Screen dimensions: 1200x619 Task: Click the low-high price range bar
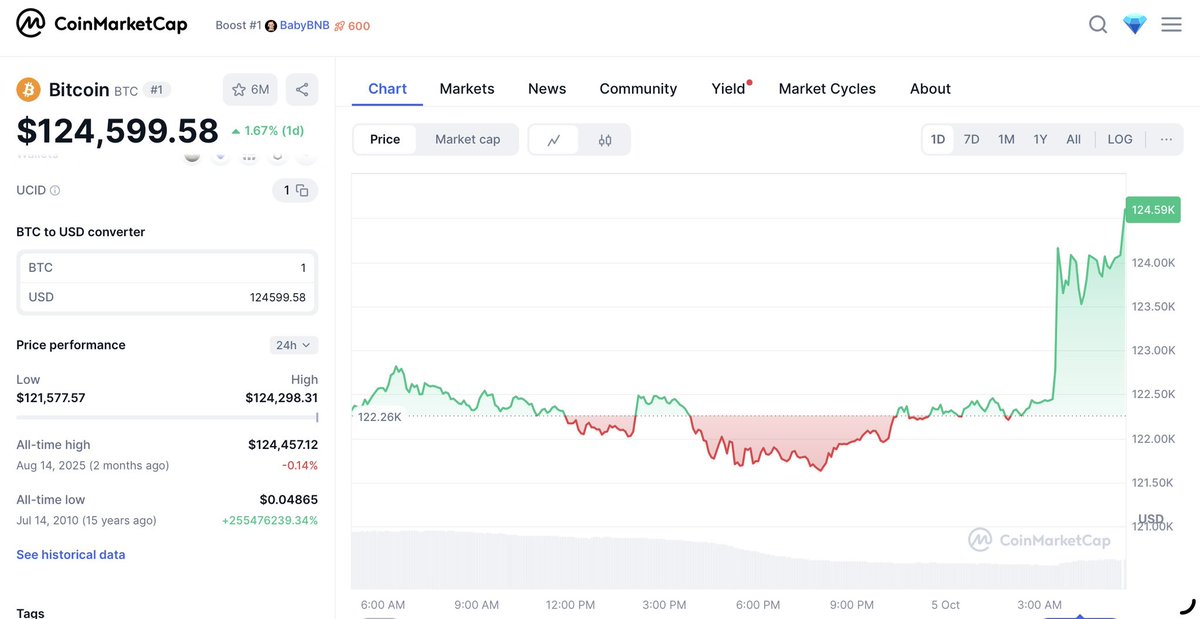167,417
